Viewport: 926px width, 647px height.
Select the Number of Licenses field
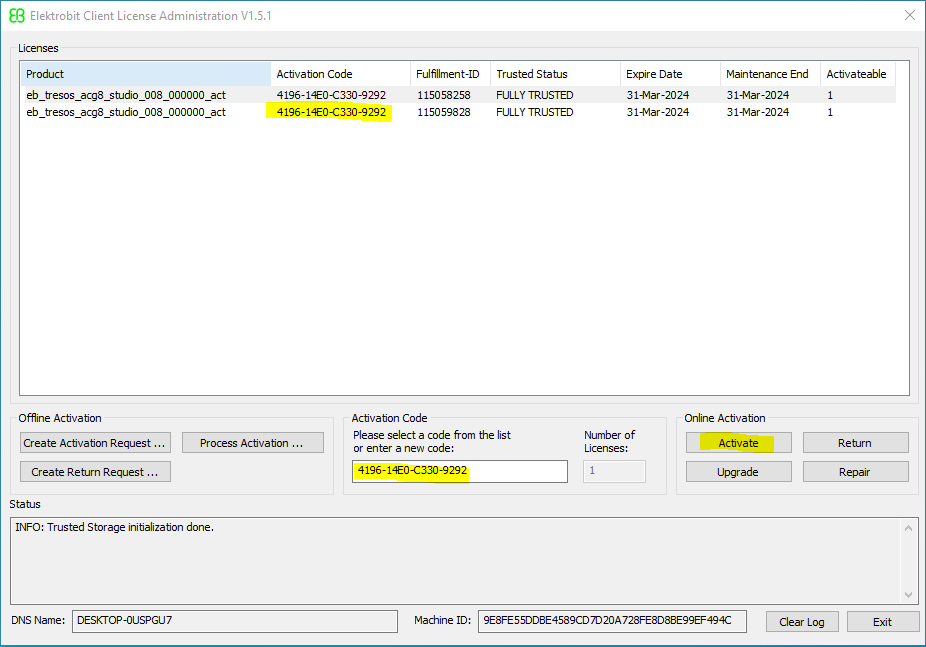click(614, 471)
